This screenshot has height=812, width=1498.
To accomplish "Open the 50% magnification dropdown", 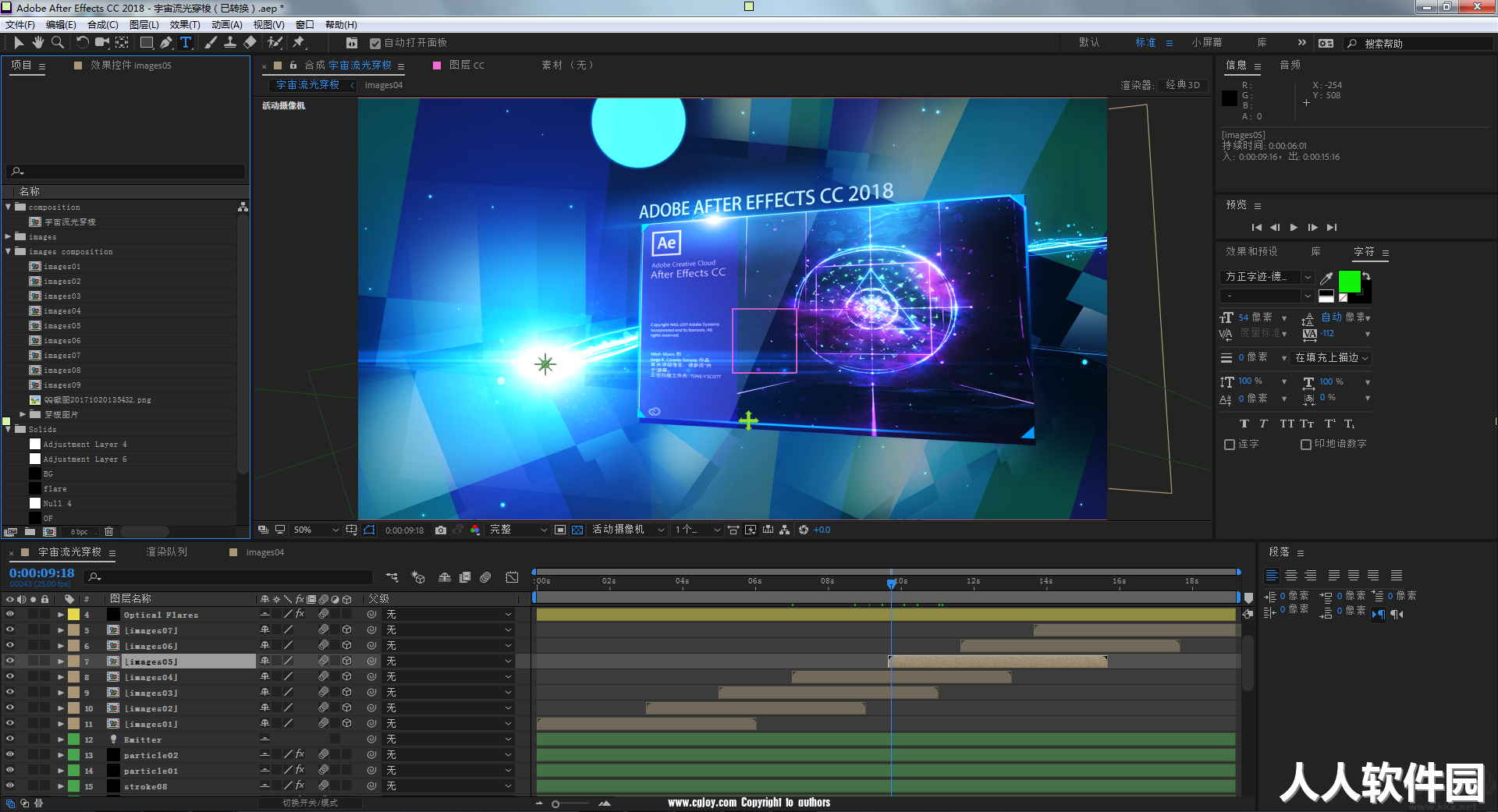I will (315, 530).
